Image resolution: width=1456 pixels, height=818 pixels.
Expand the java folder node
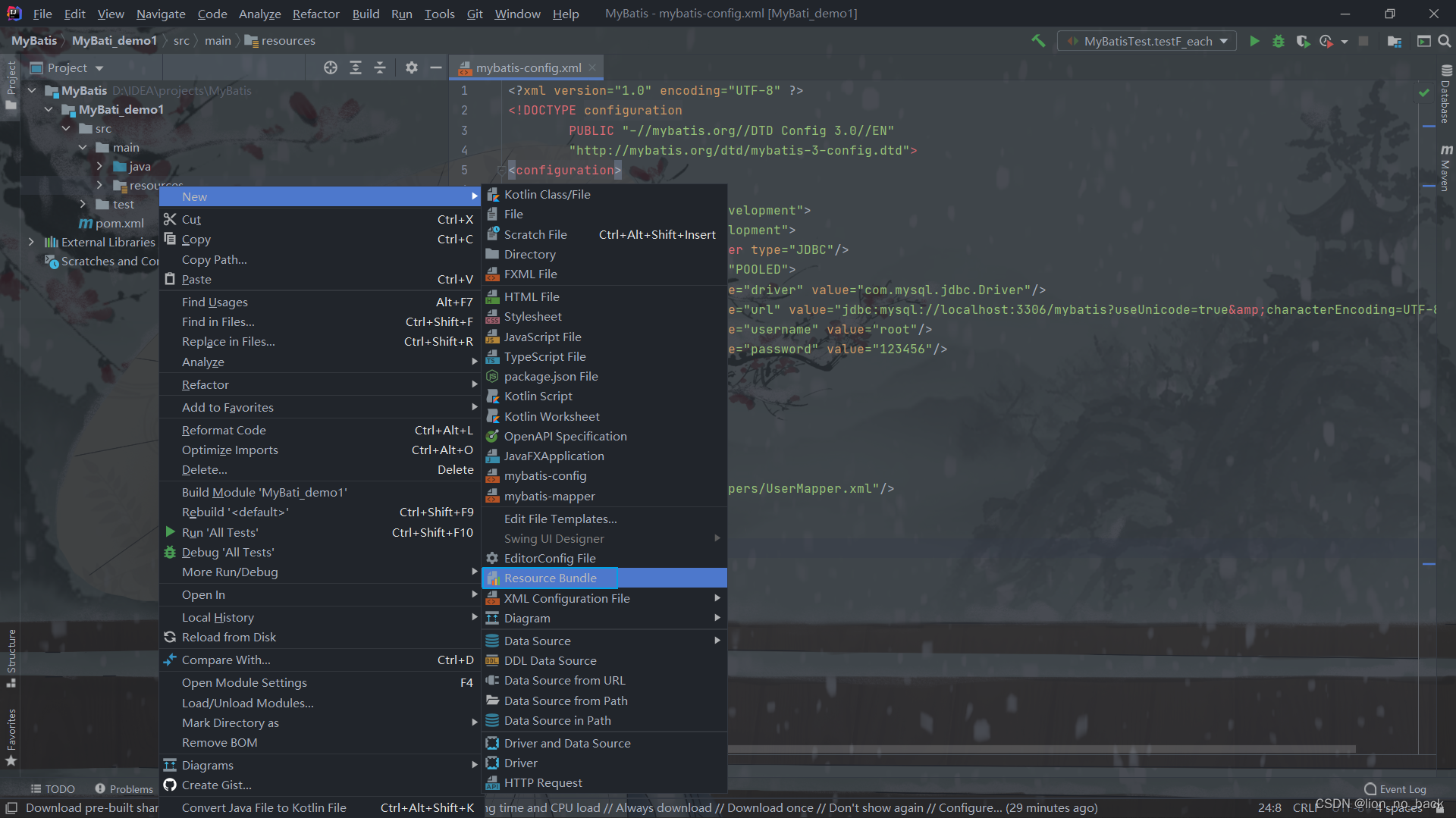click(99, 166)
